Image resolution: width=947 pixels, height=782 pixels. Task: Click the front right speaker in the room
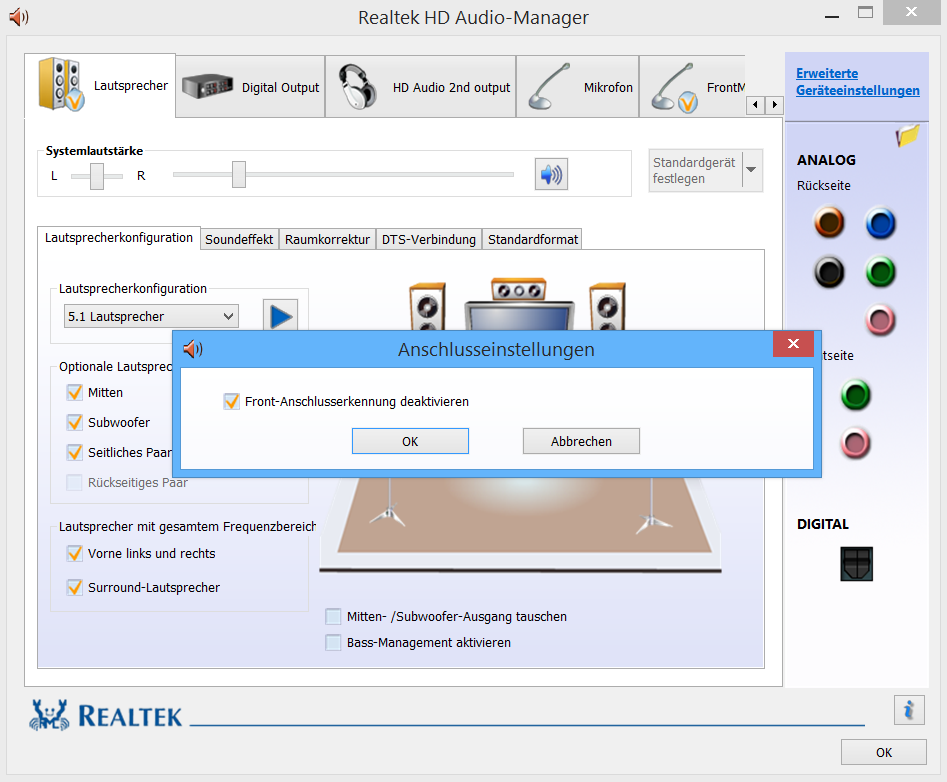[608, 306]
